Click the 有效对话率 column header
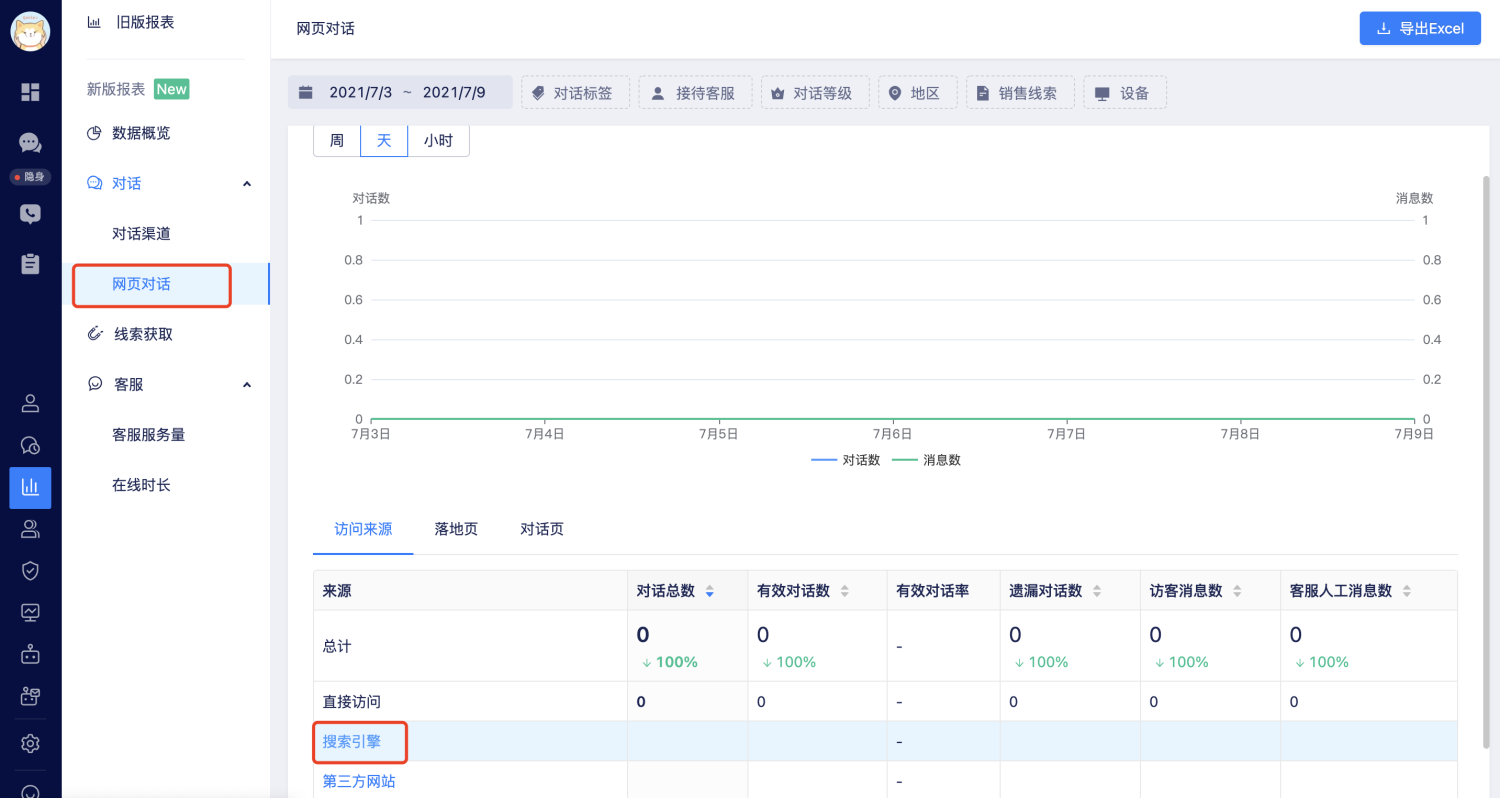 [943, 591]
